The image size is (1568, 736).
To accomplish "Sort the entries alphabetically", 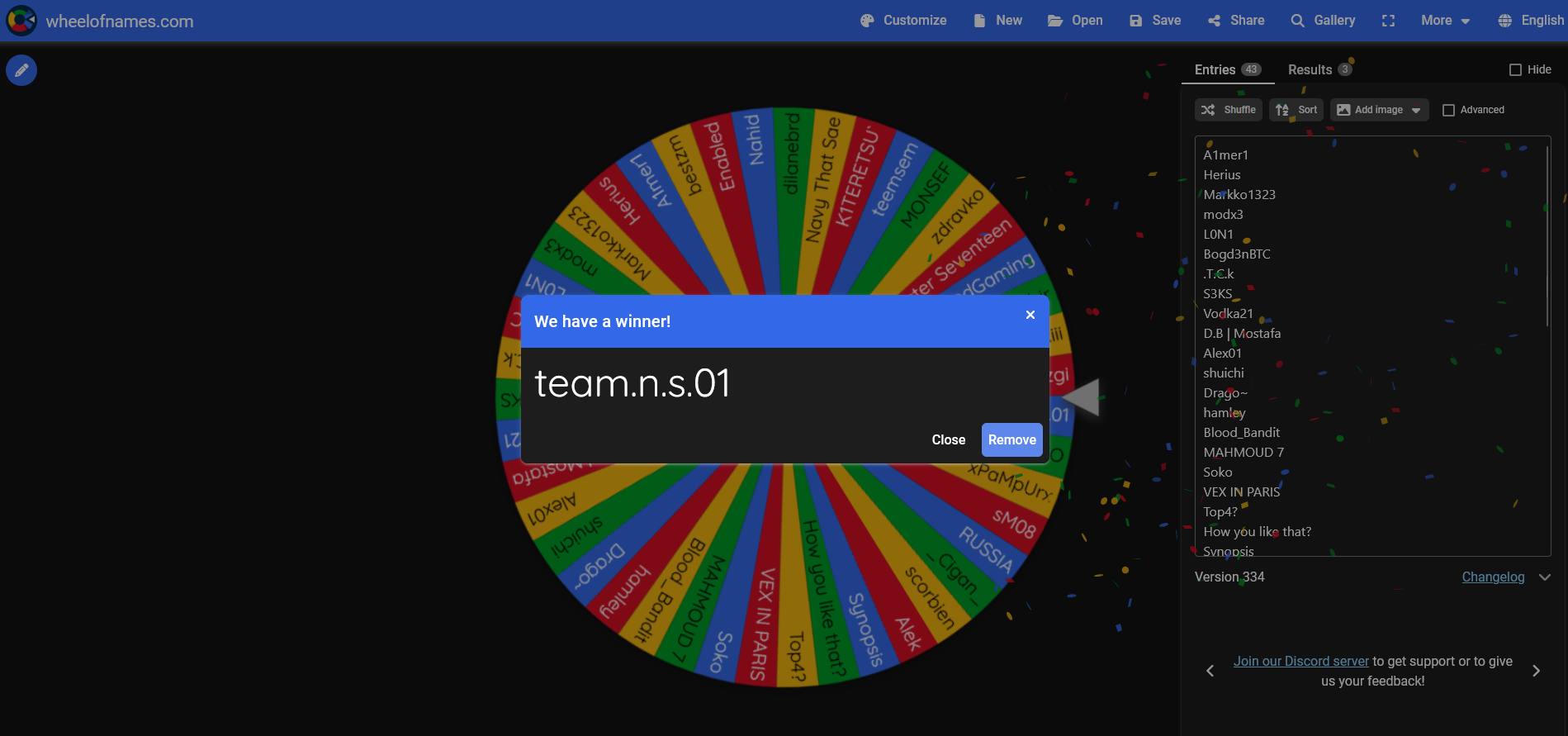I will pos(1296,110).
